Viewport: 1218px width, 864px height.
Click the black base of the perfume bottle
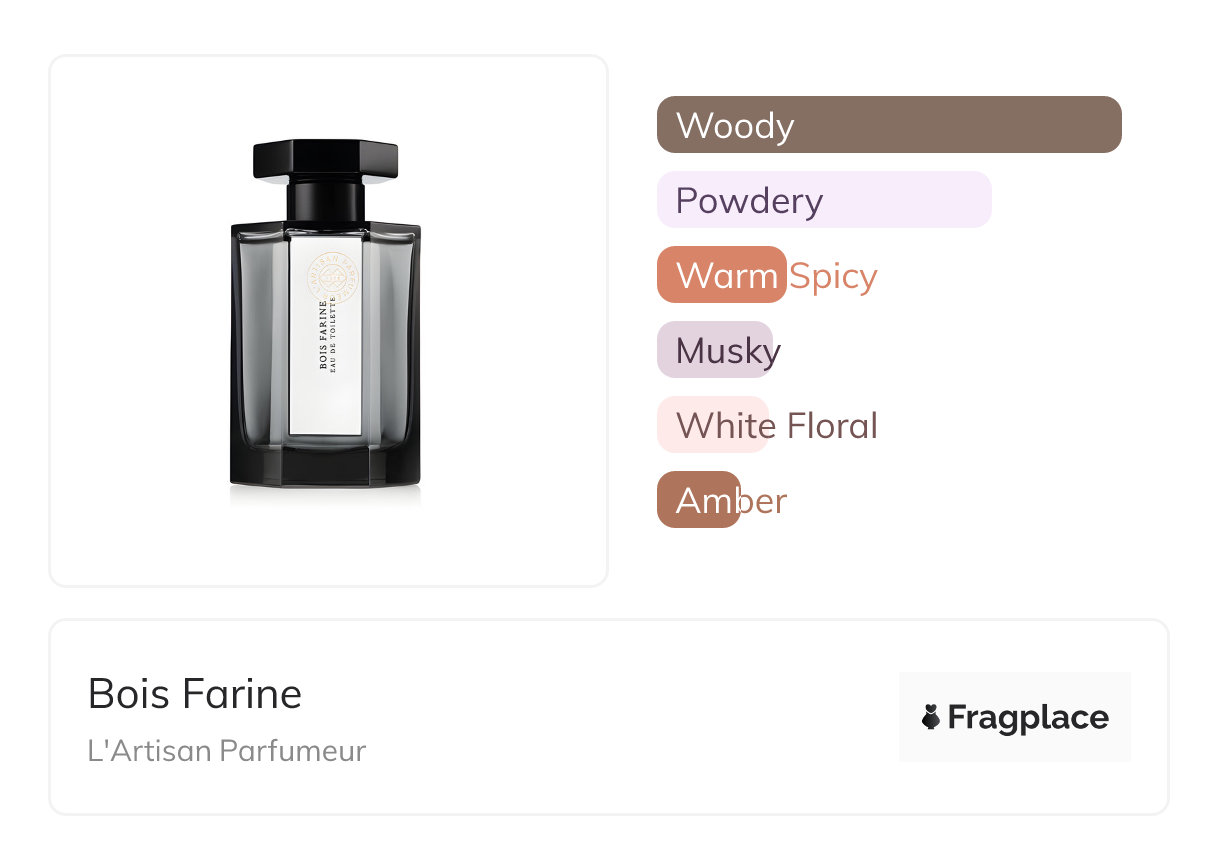[326, 470]
